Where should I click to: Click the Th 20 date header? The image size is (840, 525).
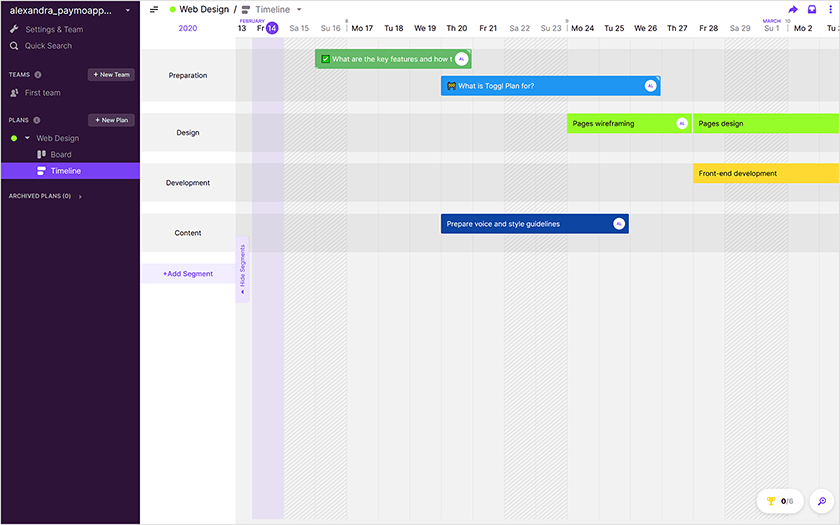click(x=456, y=28)
